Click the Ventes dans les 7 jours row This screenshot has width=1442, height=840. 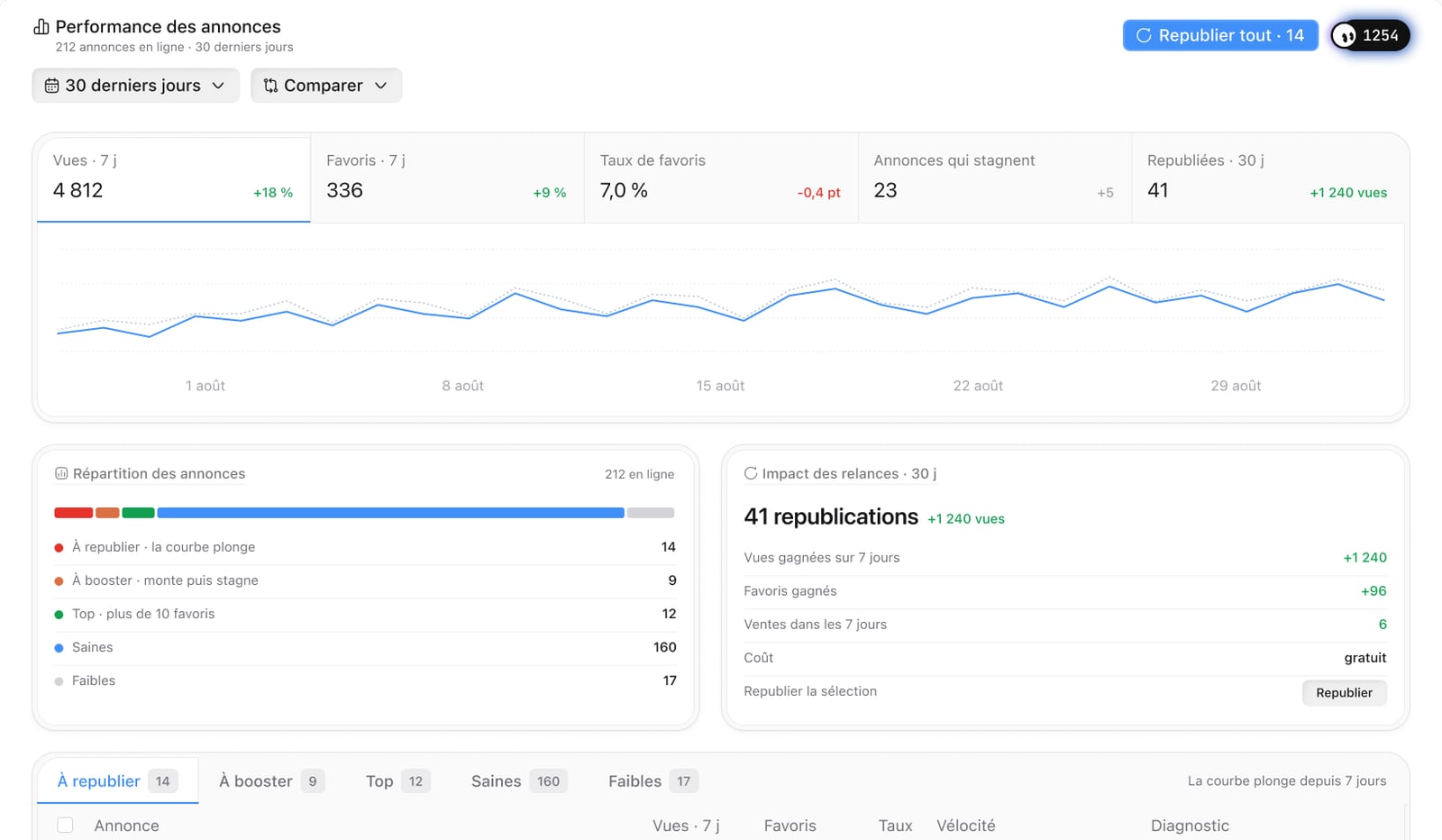click(1065, 625)
